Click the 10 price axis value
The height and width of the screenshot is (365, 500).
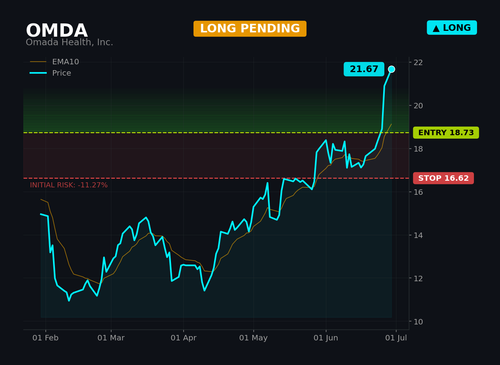pyautogui.click(x=418, y=322)
